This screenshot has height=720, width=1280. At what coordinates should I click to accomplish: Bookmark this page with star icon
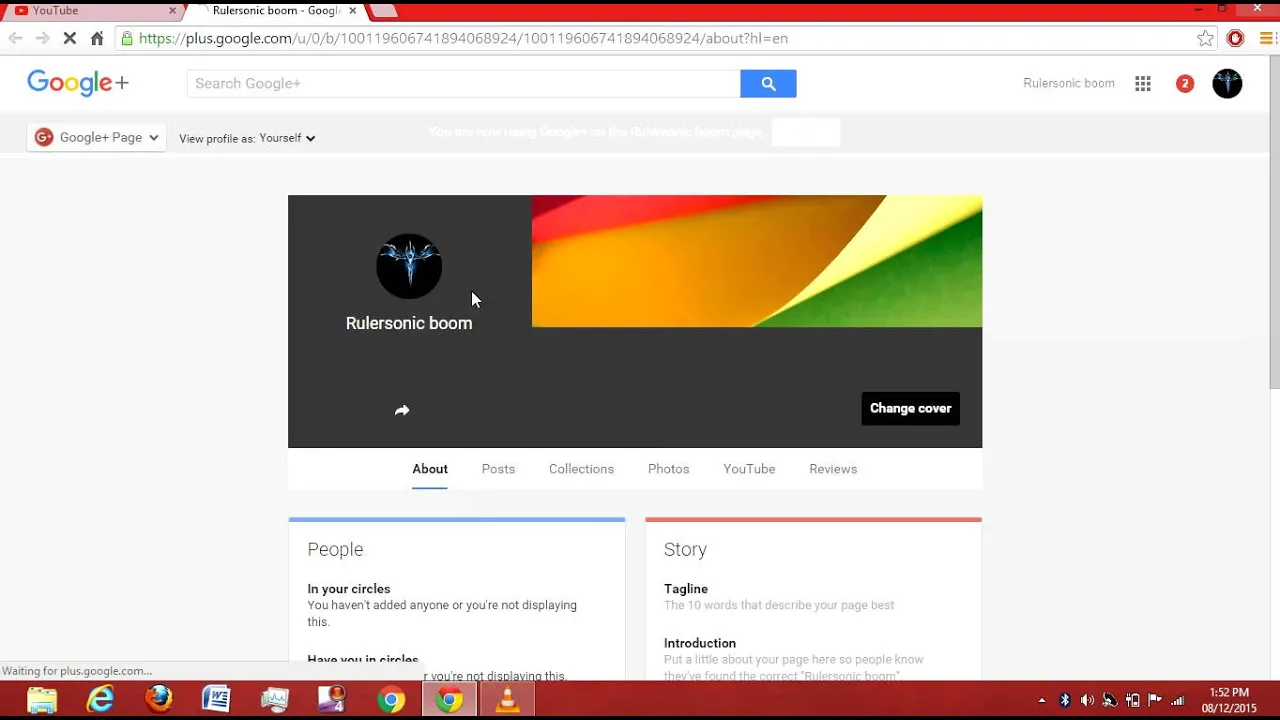point(1206,38)
